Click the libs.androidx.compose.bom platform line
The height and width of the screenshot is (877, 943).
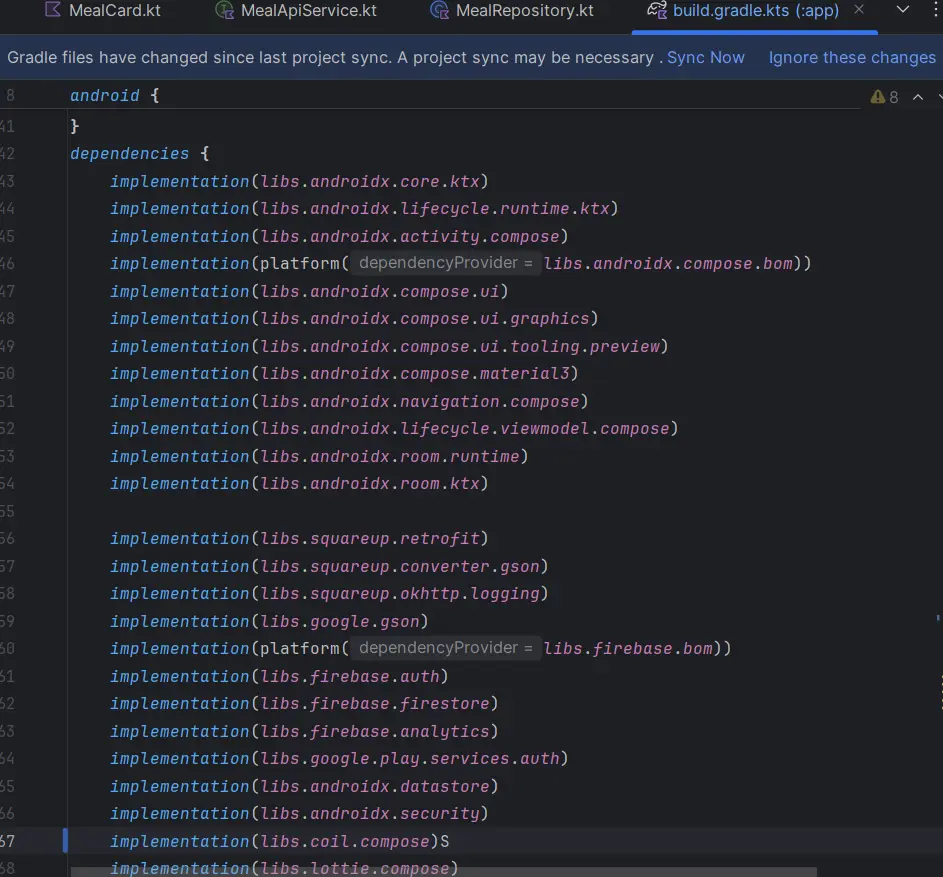point(461,263)
